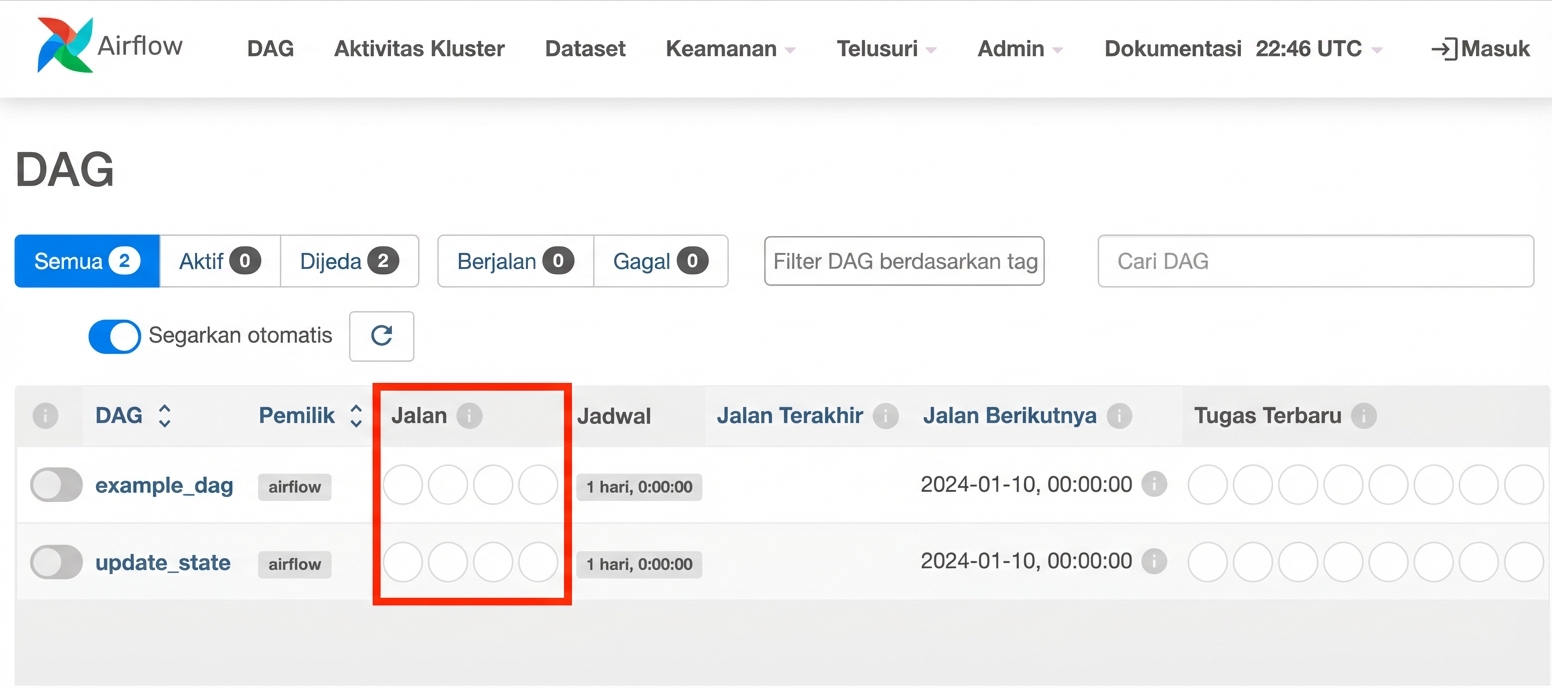Open Aktivitas Kluster in the navbar
This screenshot has height=688, width=1552.
point(419,49)
